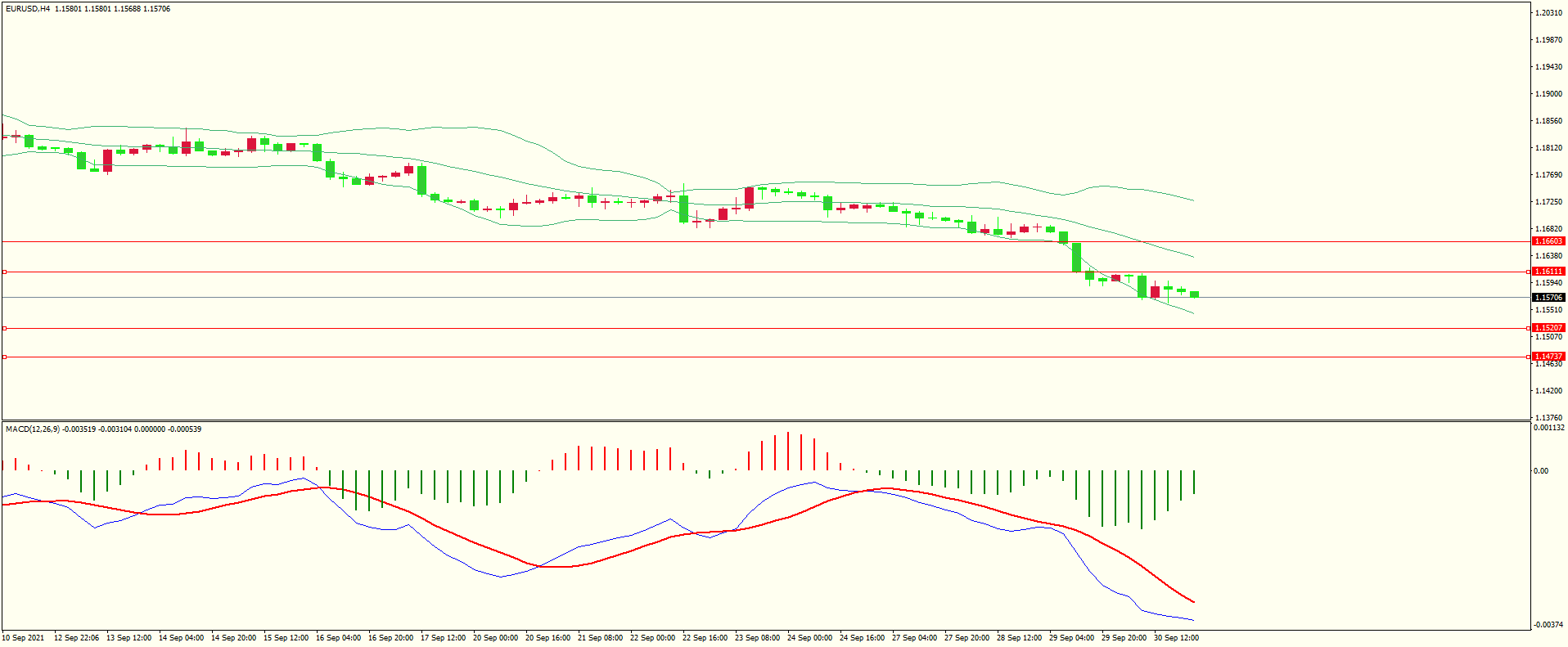
Task: Click the 10 Sep 2021 time label
Action: 24,638
